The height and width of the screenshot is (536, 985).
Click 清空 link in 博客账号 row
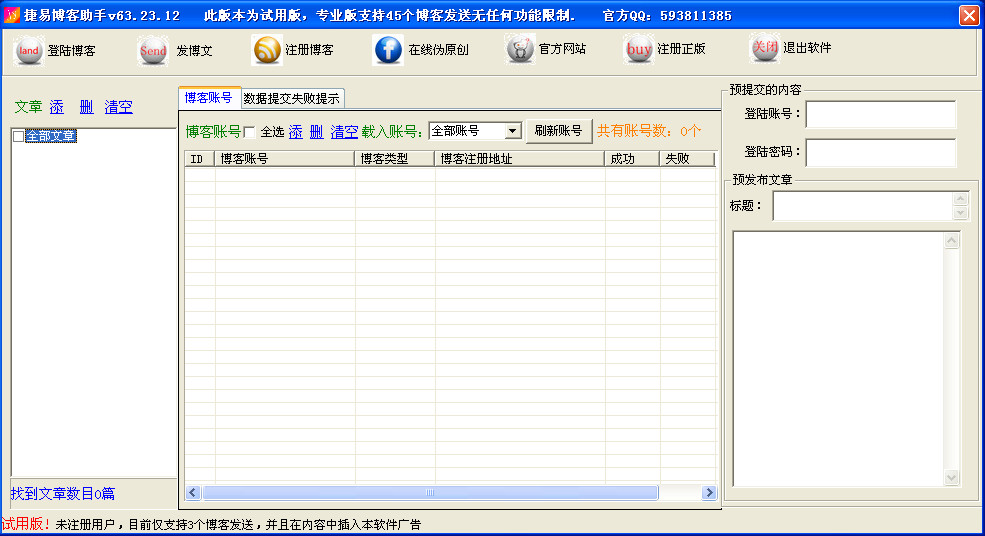pos(344,132)
